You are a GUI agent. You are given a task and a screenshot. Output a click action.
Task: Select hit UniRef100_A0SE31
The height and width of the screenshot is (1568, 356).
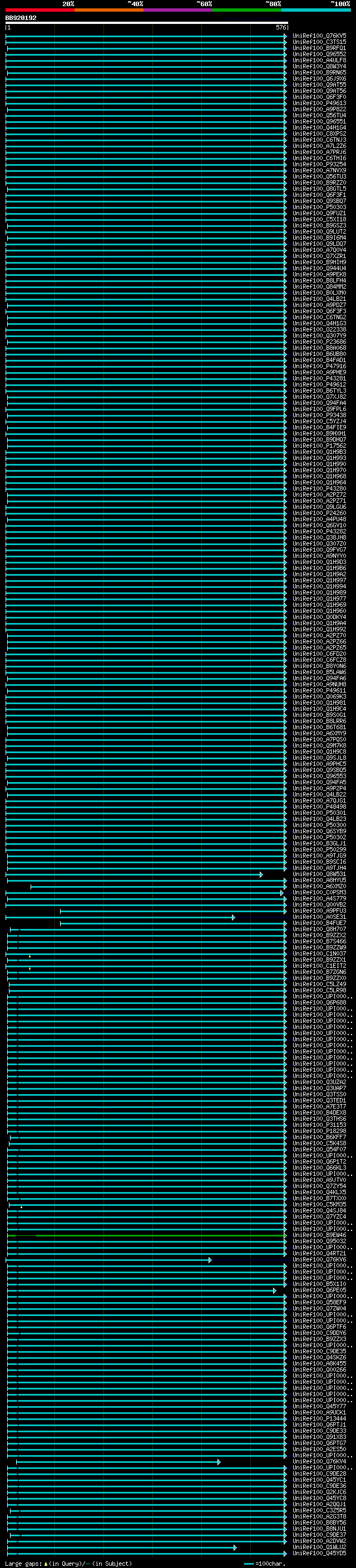click(319, 917)
